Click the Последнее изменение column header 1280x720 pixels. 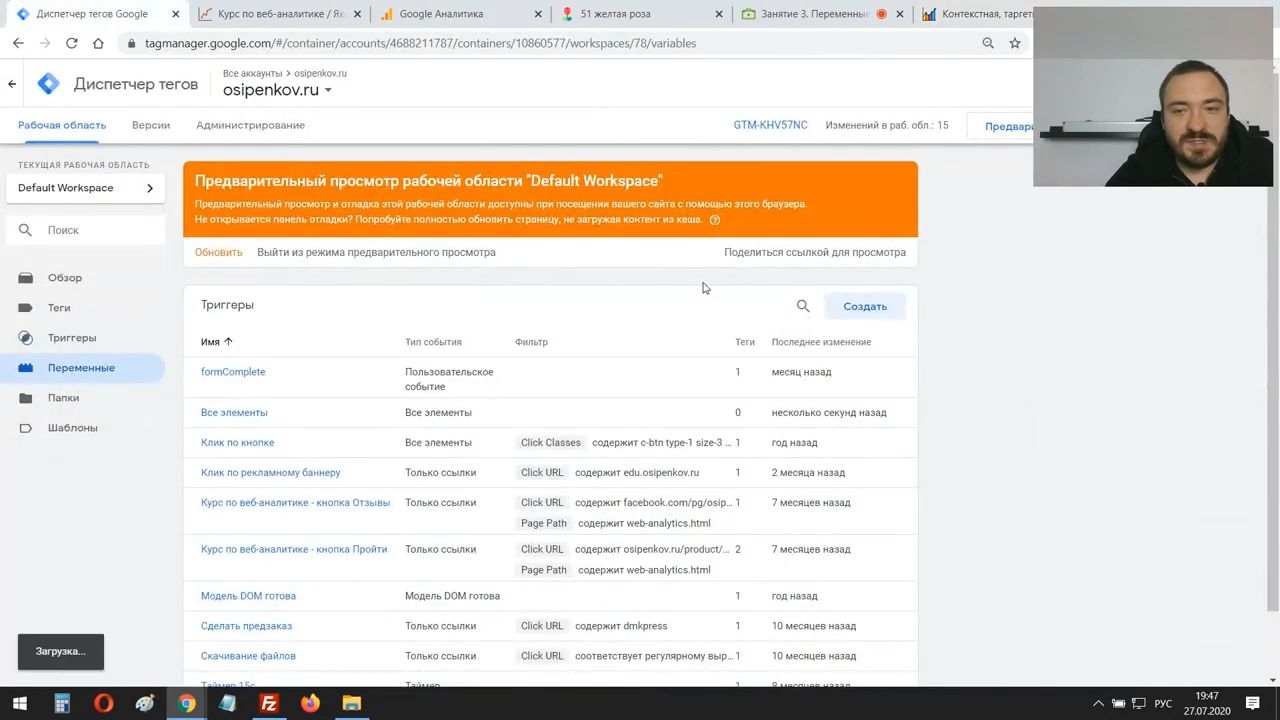tap(821, 342)
